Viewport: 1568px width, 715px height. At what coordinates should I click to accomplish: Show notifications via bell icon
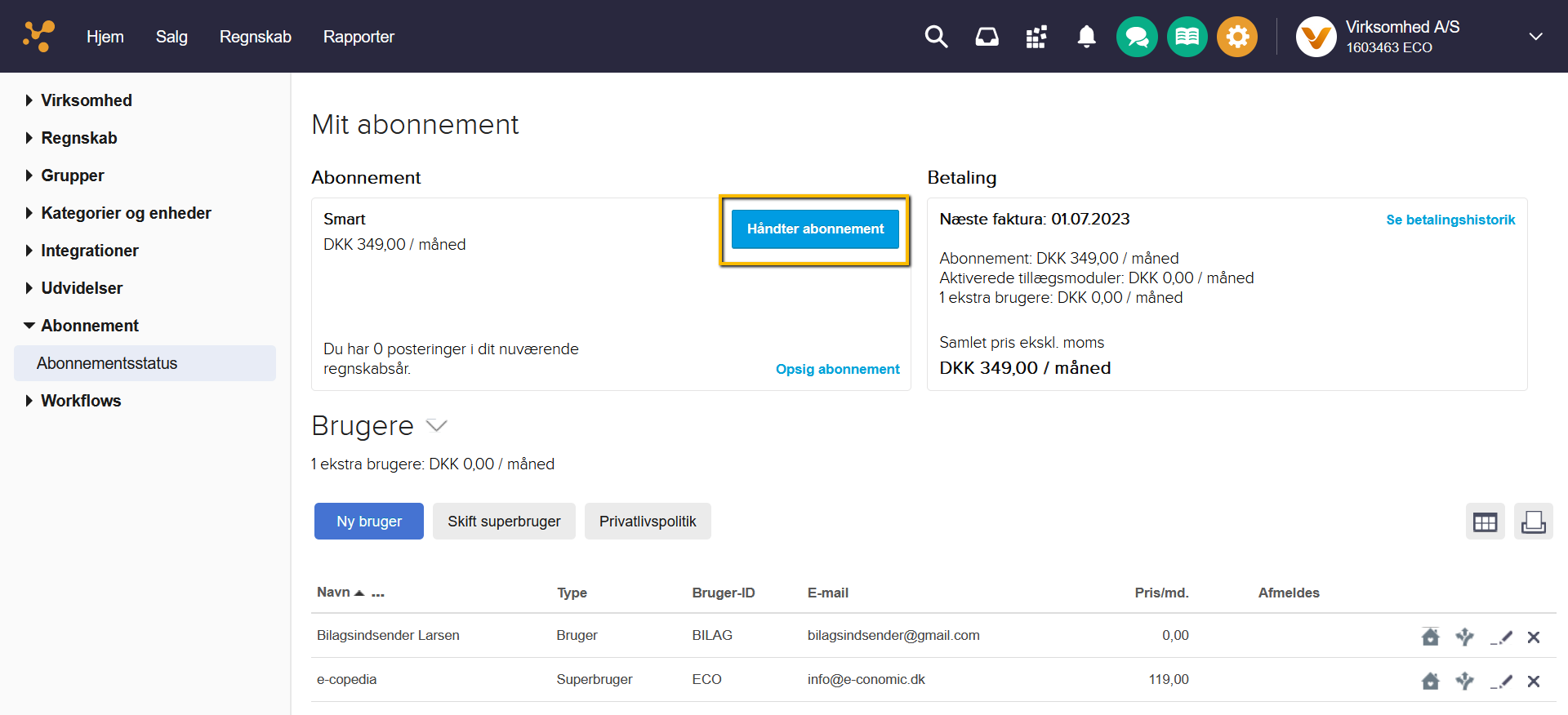click(1086, 37)
